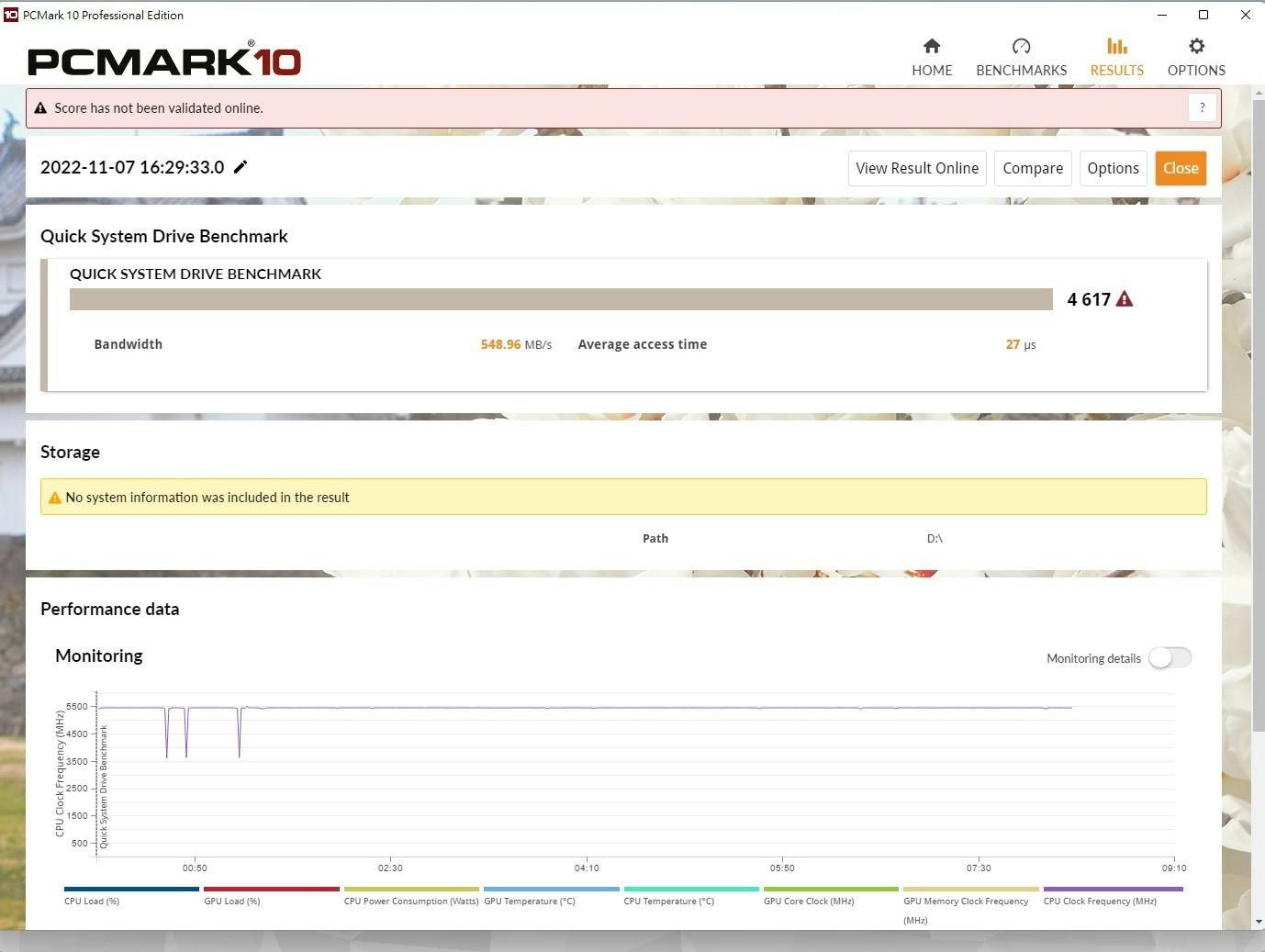This screenshot has width=1265, height=952.
Task: Click the pencil icon to rename result
Action: 241,167
